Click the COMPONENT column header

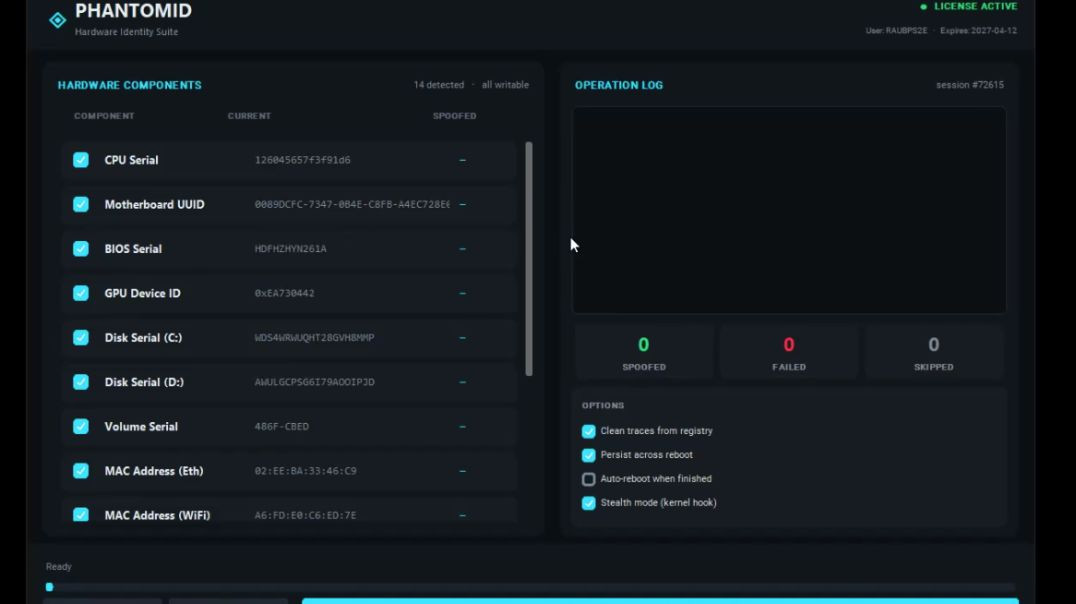pos(104,116)
